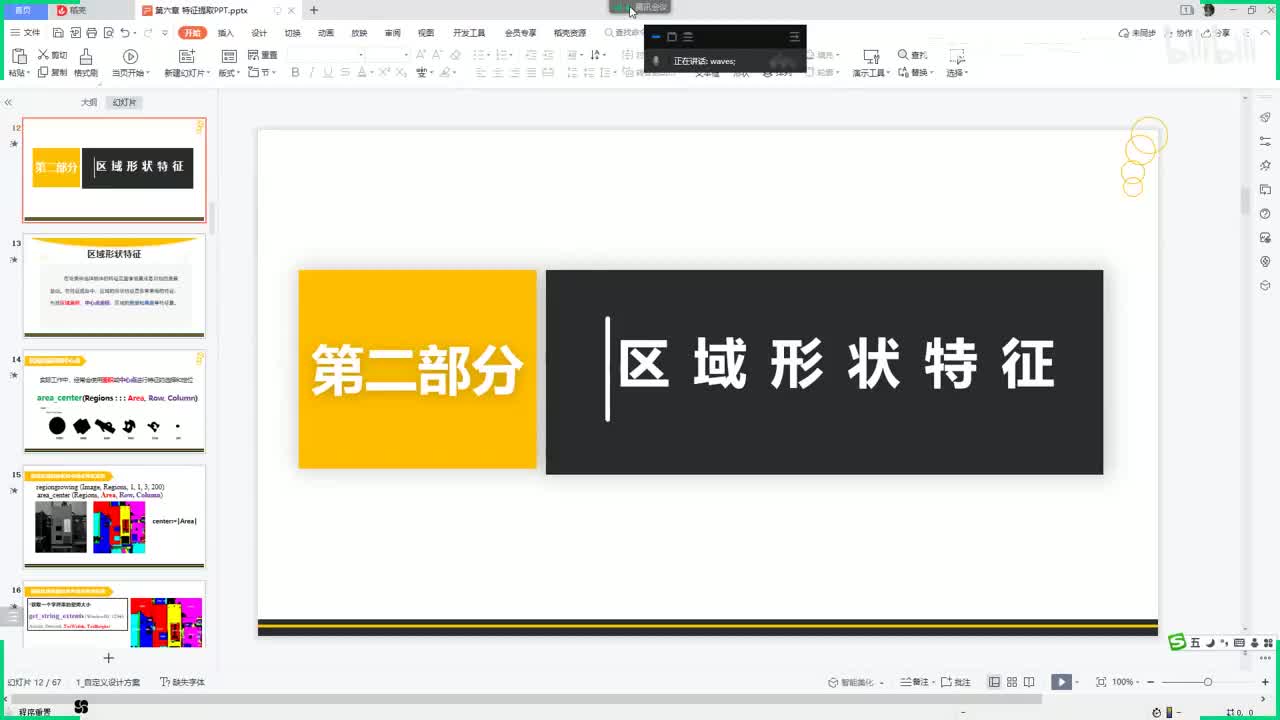This screenshot has width=1280, height=720.
Task: Click the fit slide to window icon
Action: 1101,682
